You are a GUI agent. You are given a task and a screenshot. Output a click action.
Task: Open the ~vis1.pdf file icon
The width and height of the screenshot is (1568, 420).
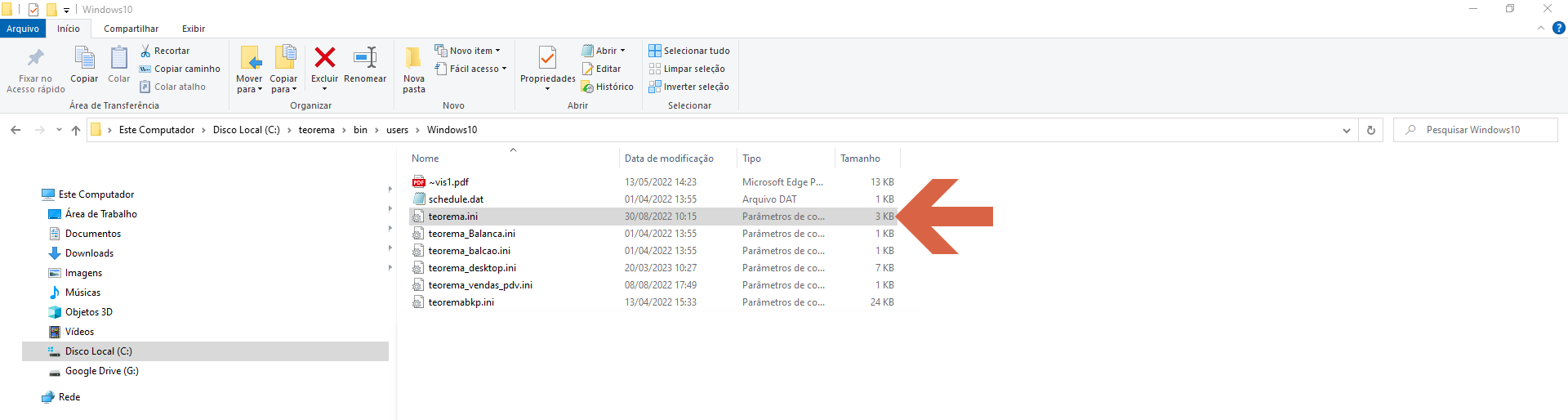(419, 182)
